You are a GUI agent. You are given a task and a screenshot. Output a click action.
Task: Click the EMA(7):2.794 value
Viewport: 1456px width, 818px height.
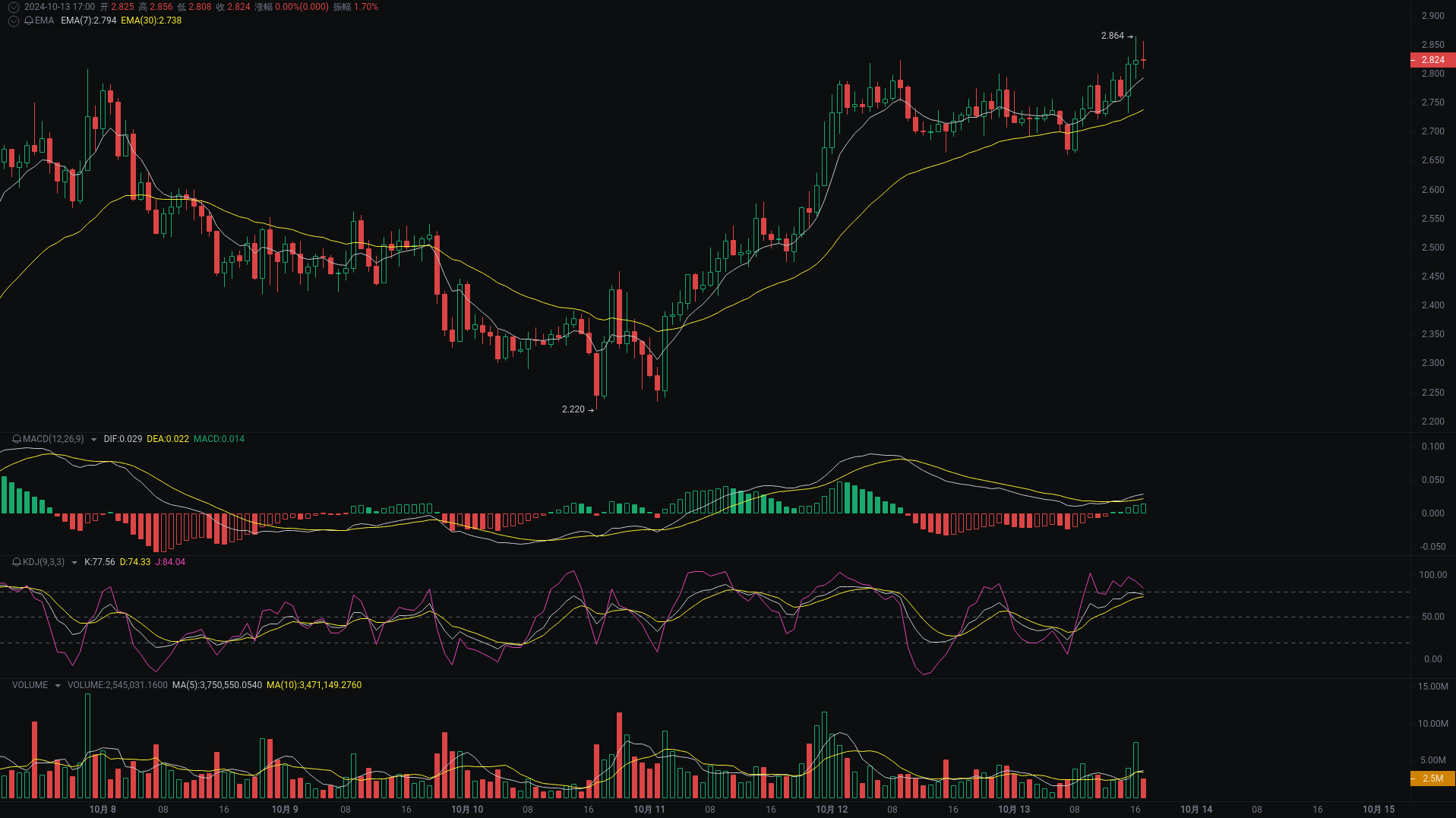tap(89, 21)
